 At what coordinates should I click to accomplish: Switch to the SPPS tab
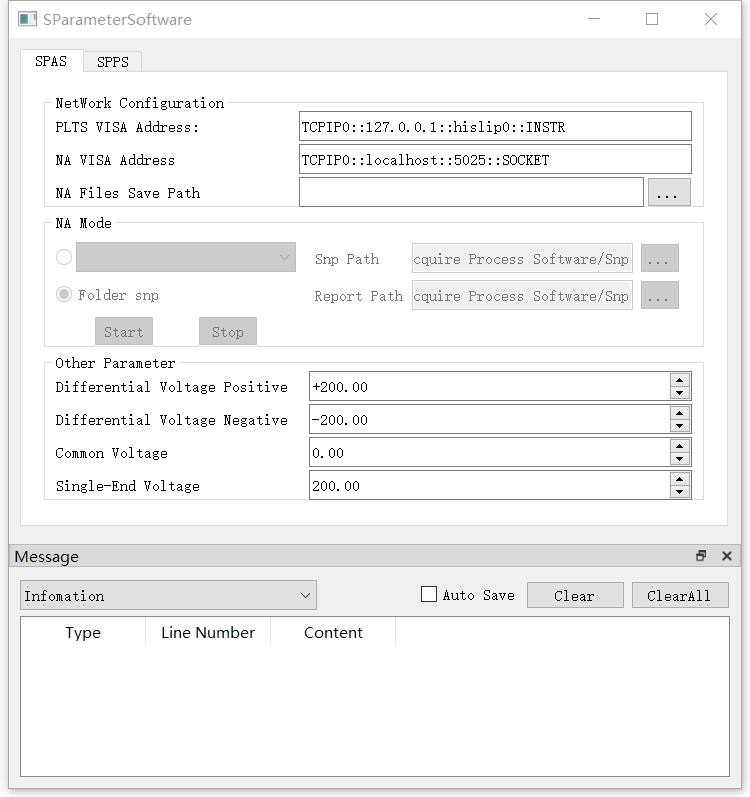[113, 62]
